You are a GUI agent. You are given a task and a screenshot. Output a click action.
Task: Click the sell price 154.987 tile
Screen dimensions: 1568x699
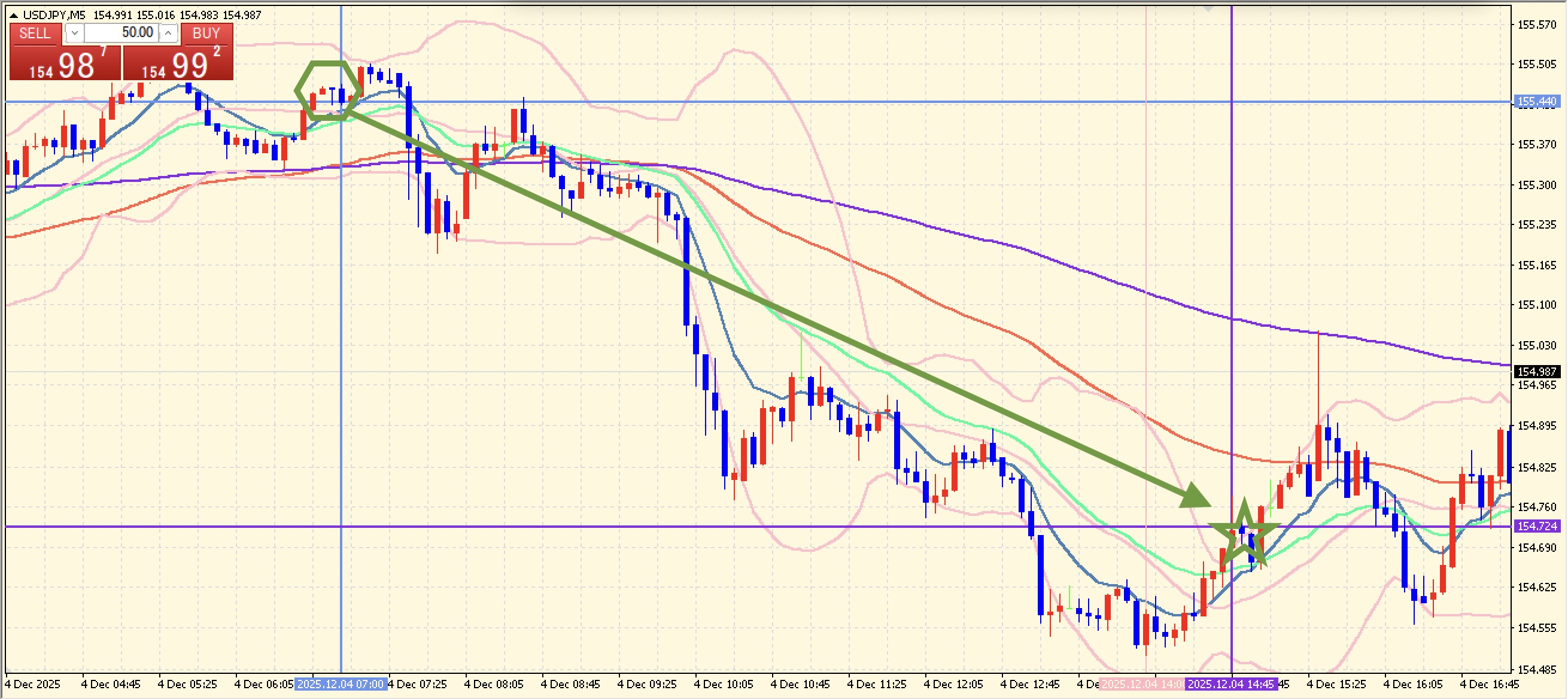pyautogui.click(x=65, y=64)
